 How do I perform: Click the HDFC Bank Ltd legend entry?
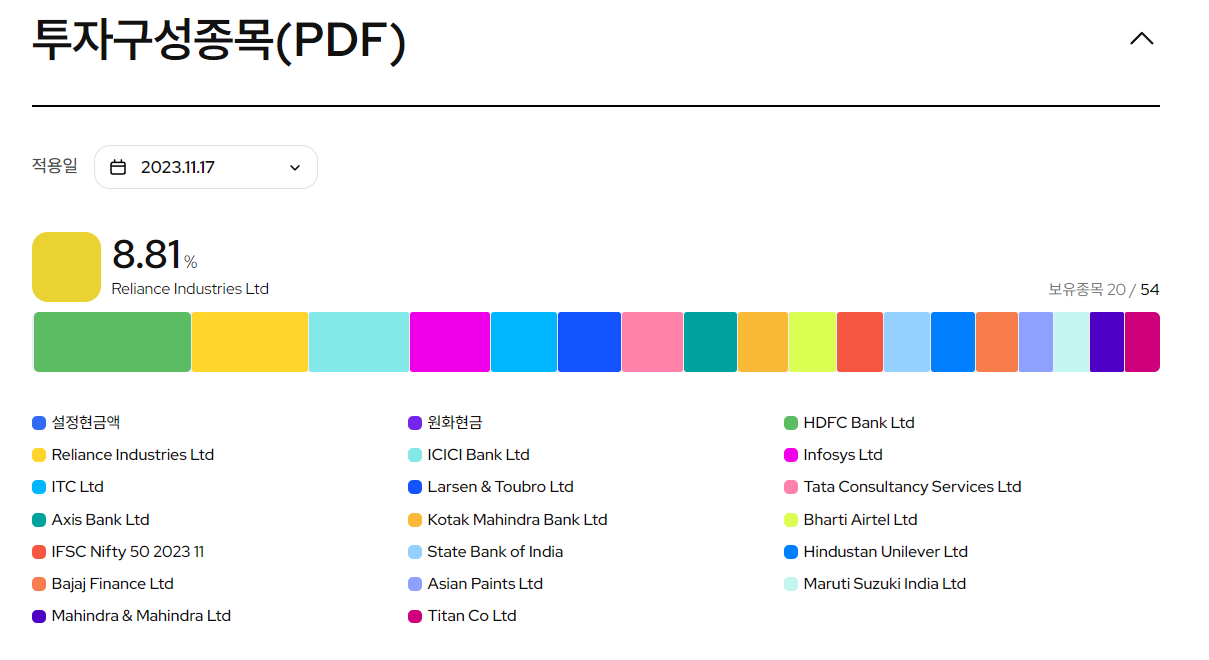click(x=849, y=423)
